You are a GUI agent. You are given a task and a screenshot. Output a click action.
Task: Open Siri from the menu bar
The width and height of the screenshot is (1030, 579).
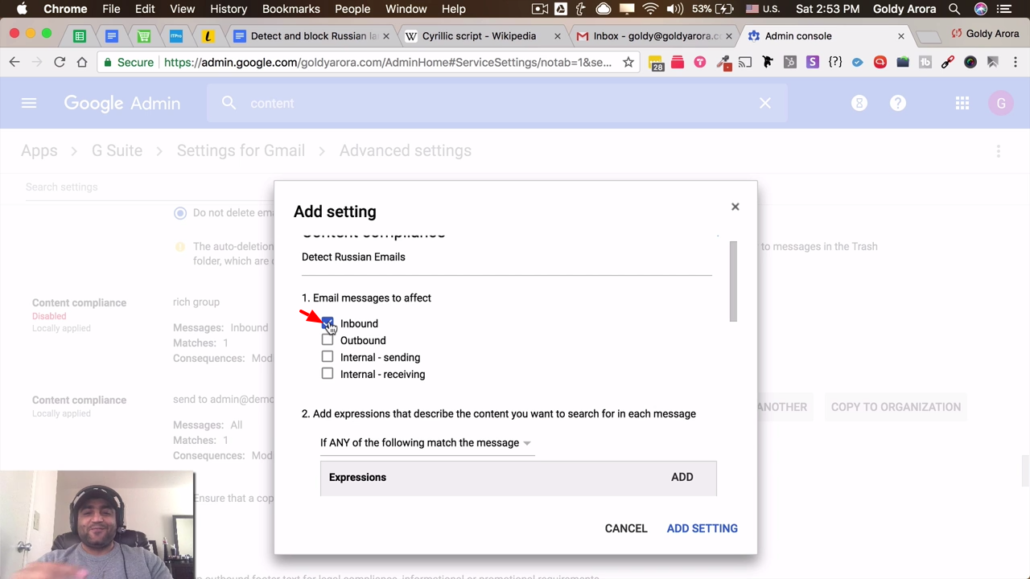click(981, 9)
